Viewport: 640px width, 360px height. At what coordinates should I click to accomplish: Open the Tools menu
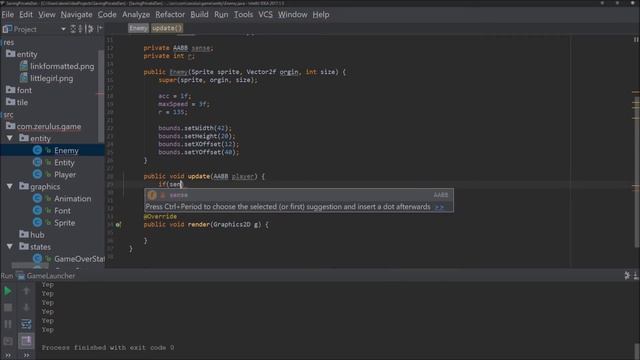[x=243, y=15]
